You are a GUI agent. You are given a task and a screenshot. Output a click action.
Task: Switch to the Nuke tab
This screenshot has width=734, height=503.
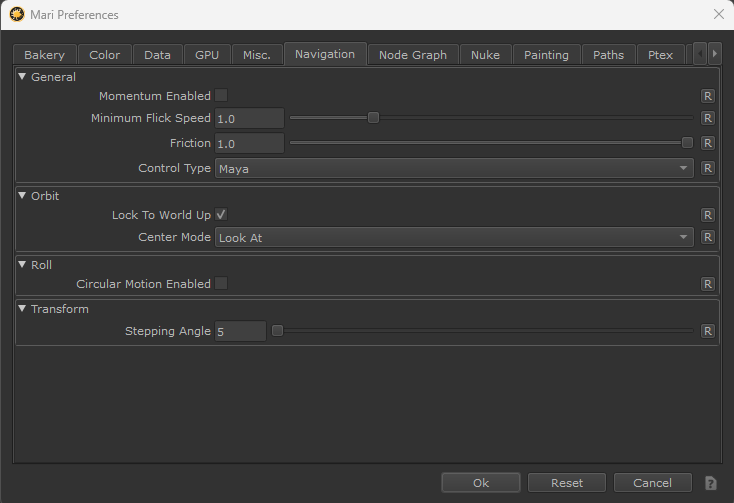point(485,55)
